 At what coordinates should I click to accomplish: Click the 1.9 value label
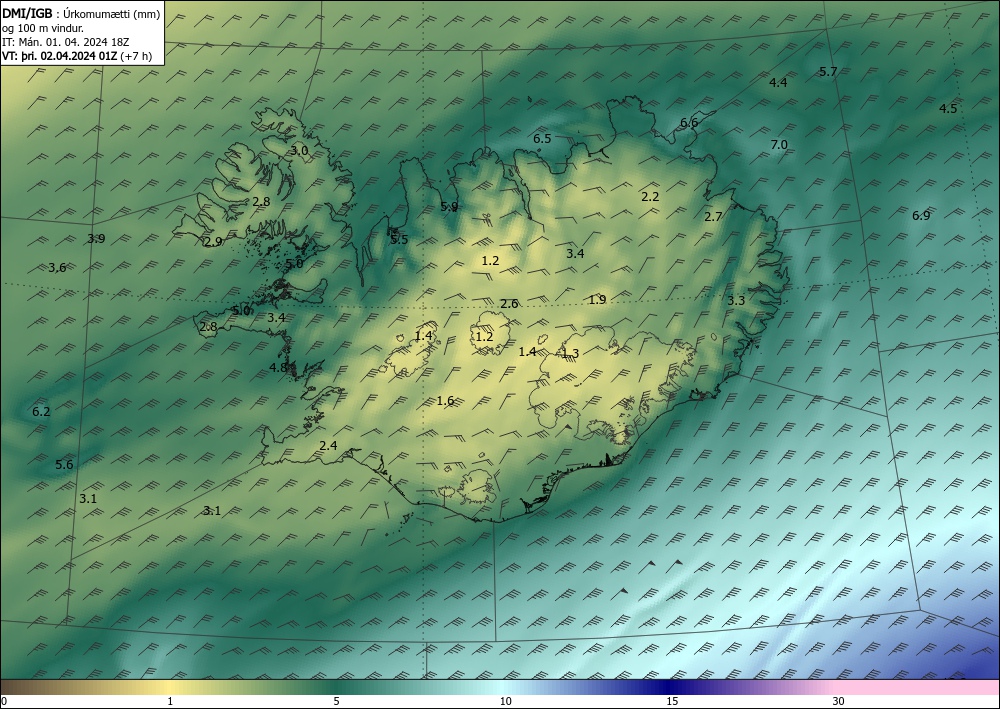597,300
